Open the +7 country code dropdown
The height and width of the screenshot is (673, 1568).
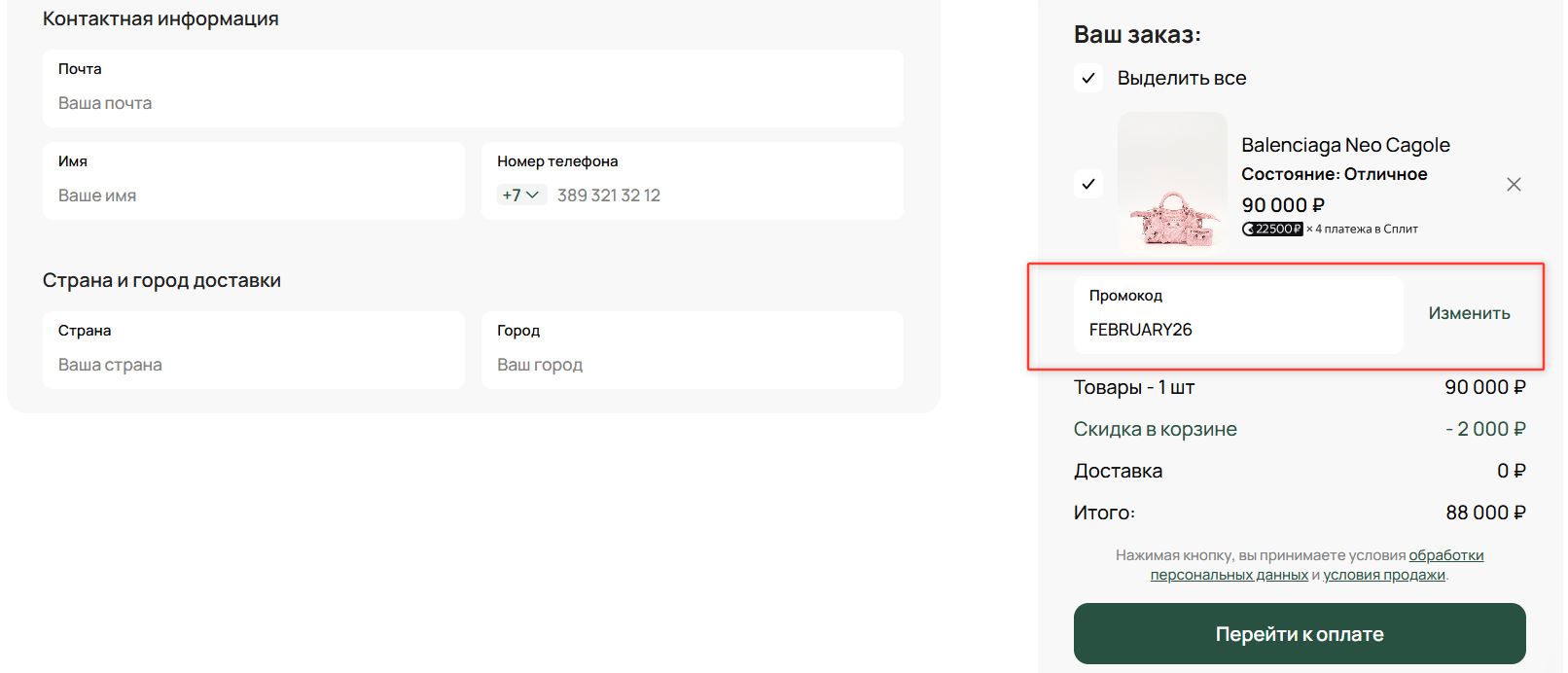520,195
